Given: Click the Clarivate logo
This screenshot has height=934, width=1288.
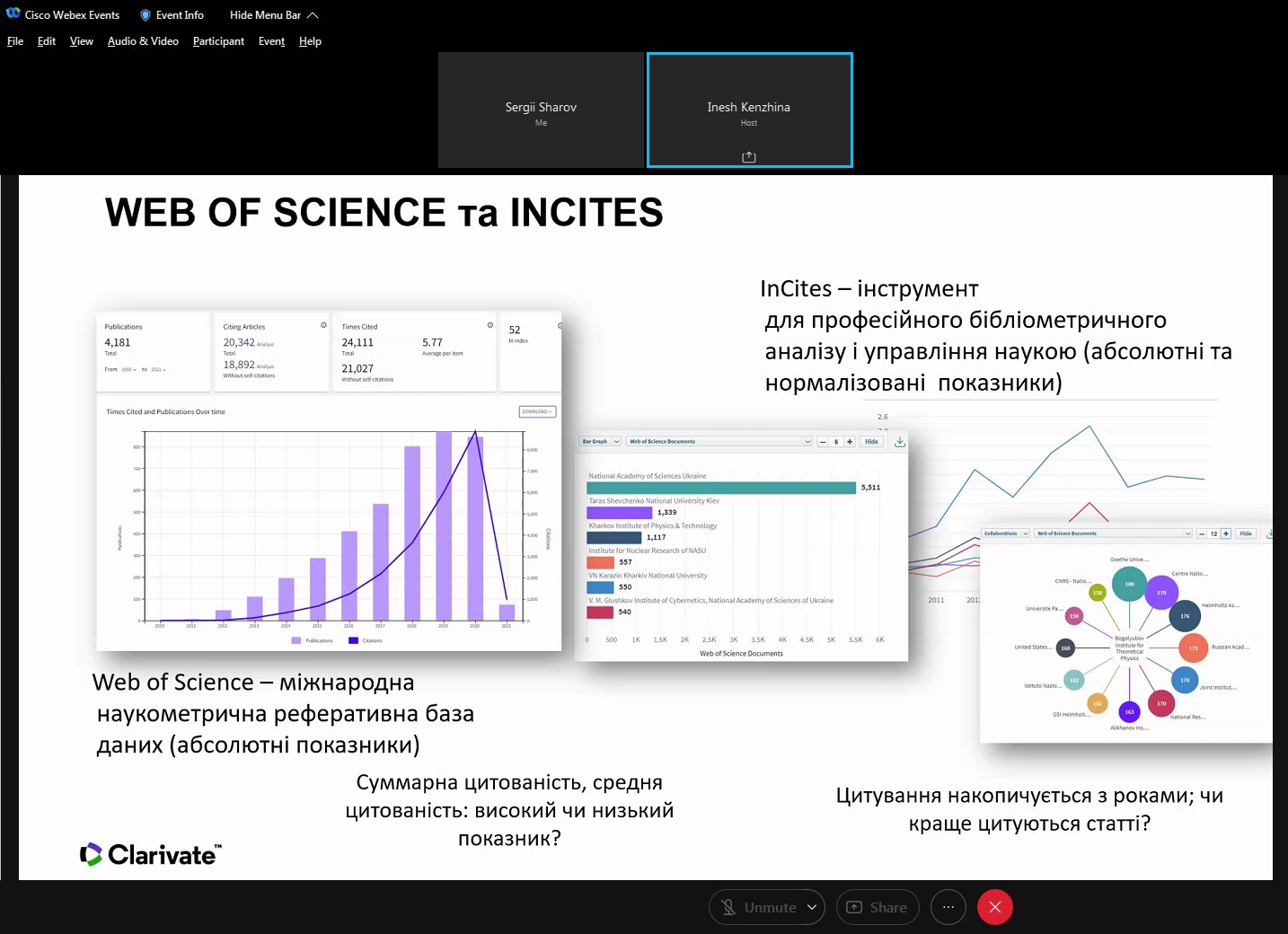Looking at the screenshot, I should pos(150,854).
